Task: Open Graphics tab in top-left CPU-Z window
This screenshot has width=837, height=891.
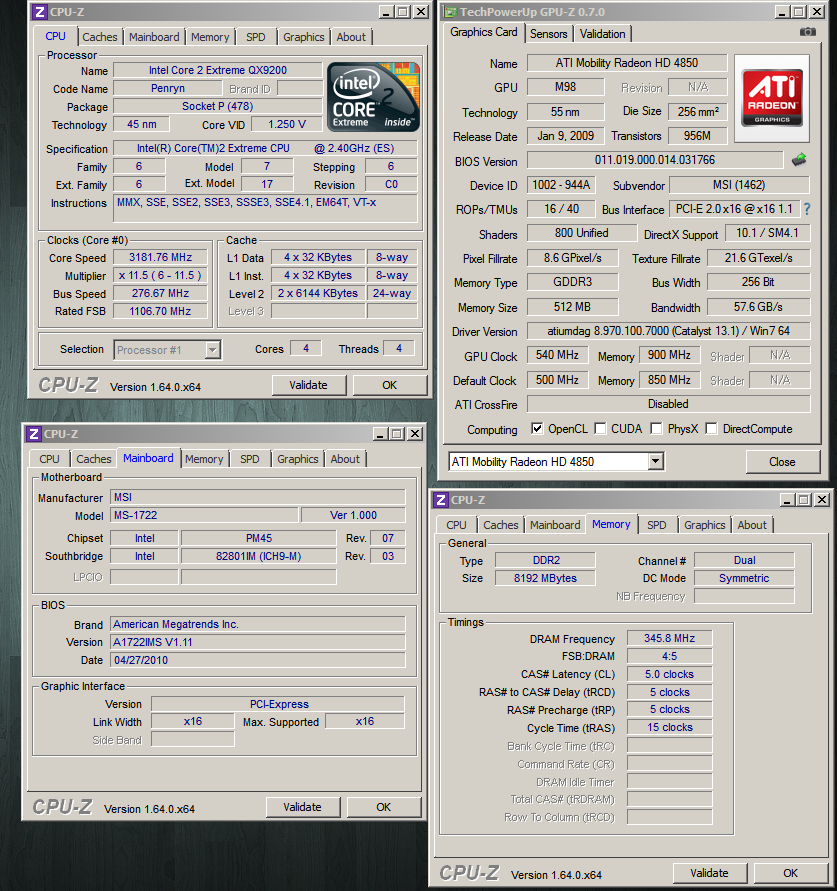Action: [x=303, y=37]
